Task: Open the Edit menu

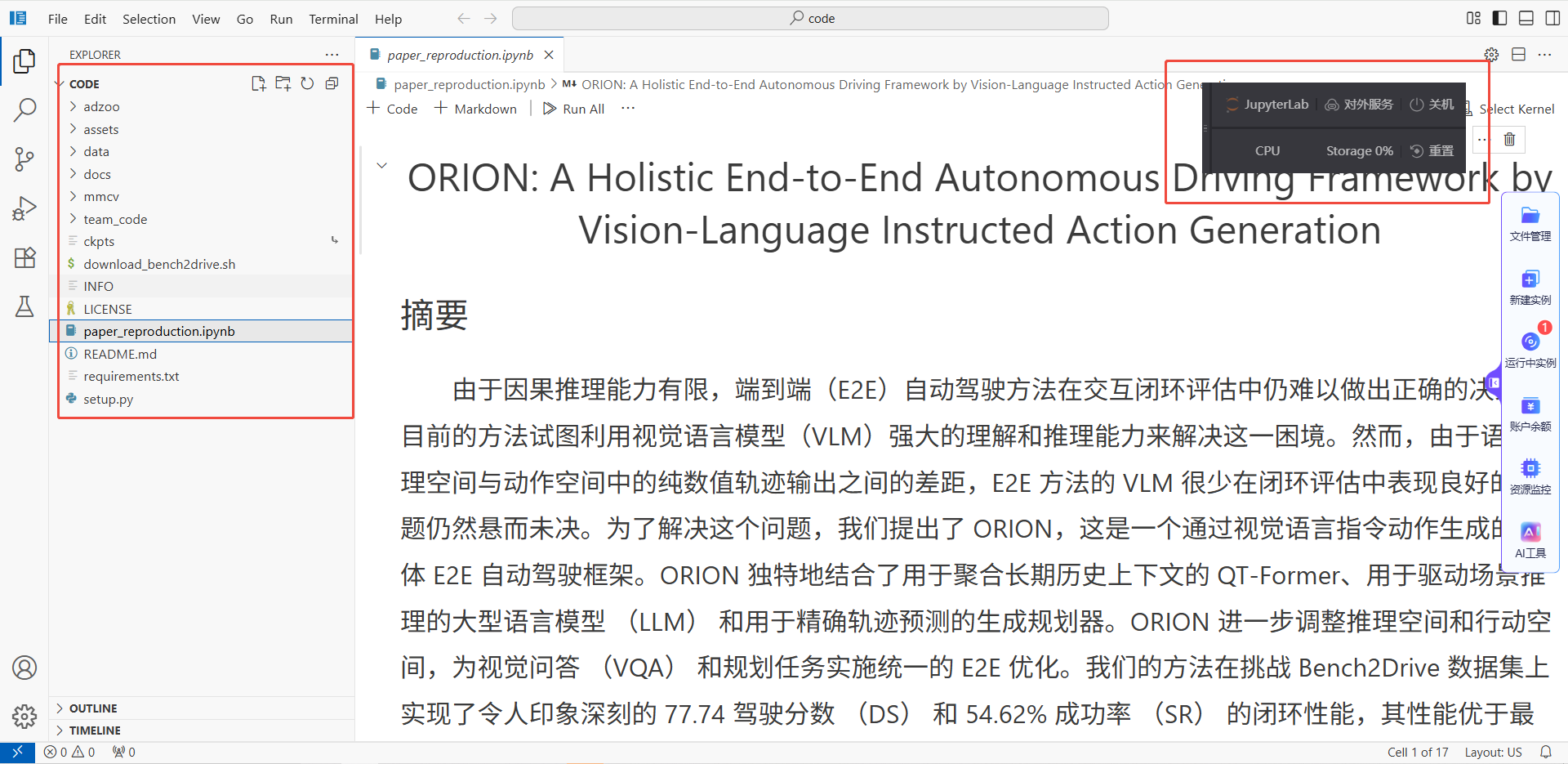Action: click(x=95, y=19)
